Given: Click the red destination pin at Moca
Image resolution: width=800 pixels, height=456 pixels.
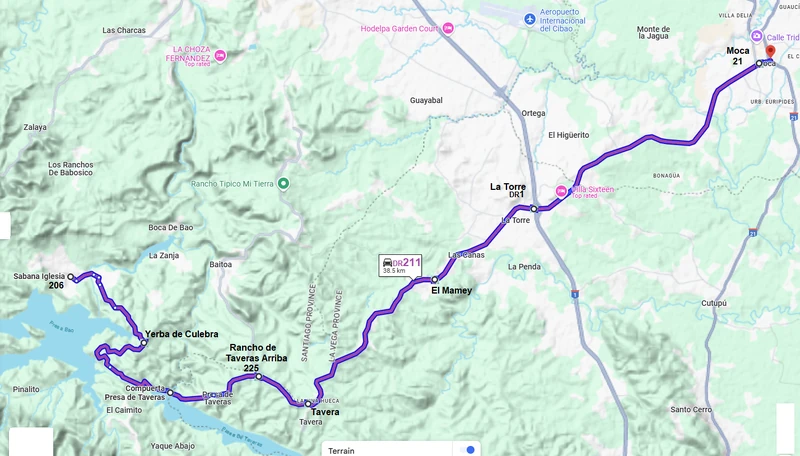Looking at the screenshot, I should [x=770, y=52].
